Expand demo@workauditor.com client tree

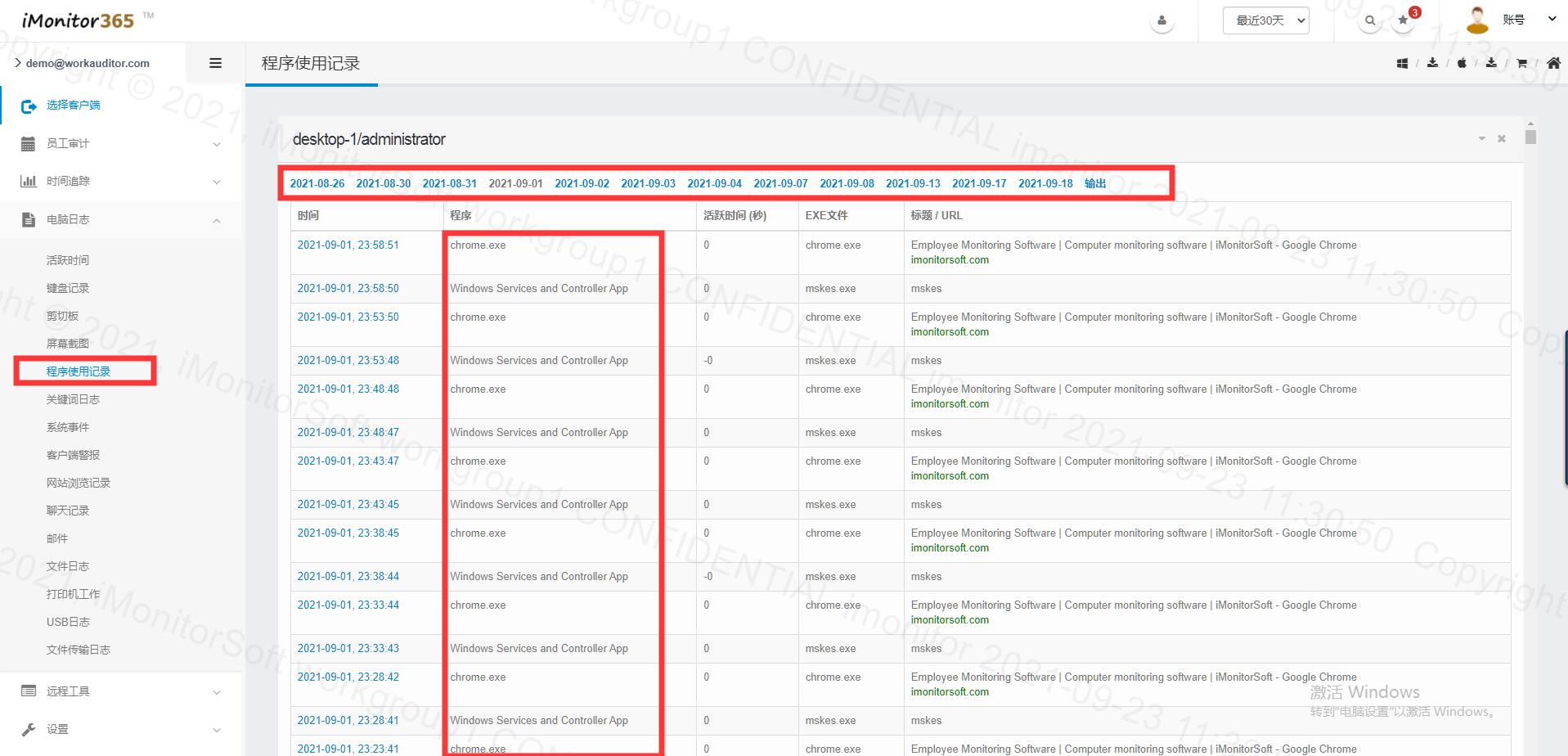point(17,63)
